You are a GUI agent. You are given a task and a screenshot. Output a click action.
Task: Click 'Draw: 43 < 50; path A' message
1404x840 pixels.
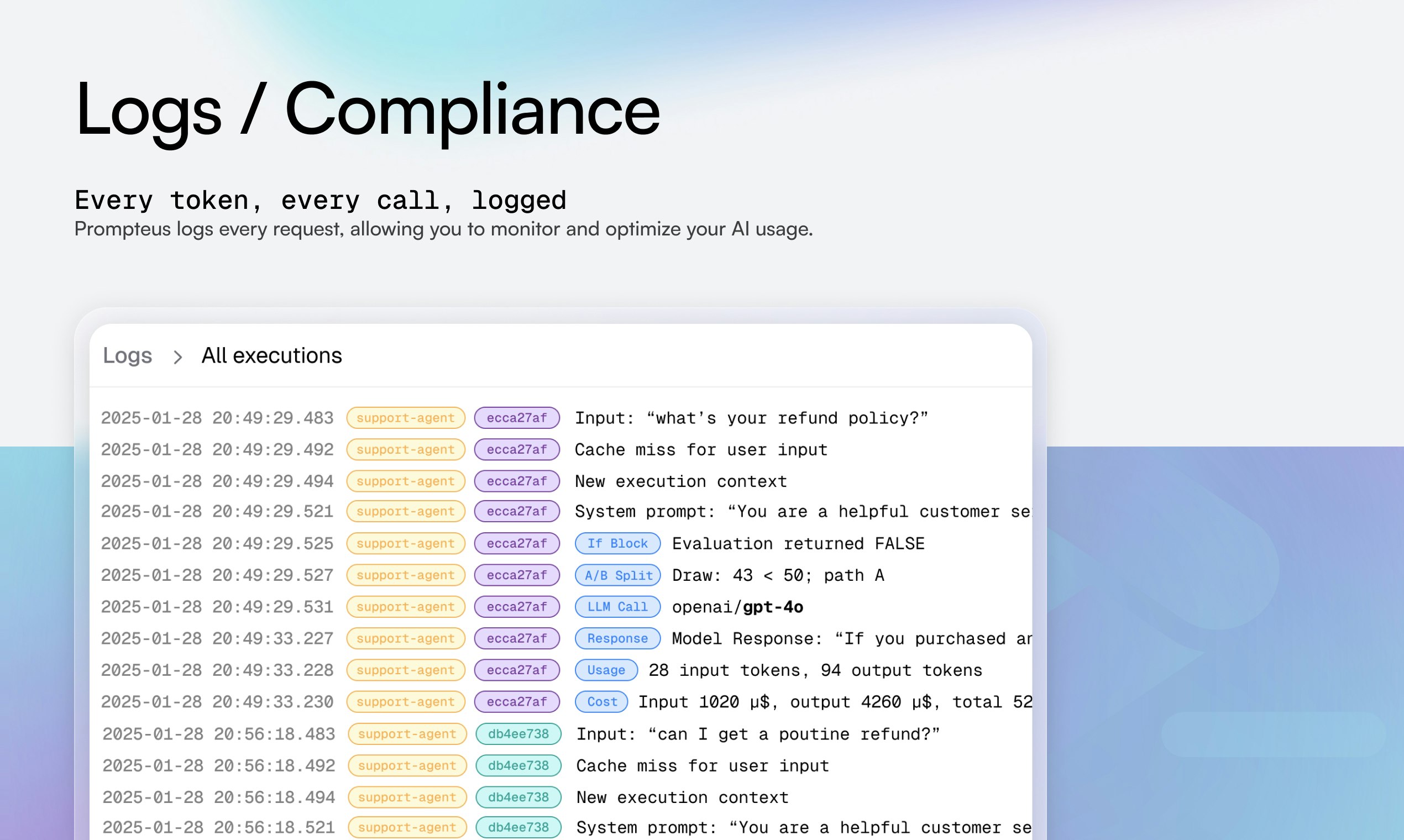(x=777, y=575)
